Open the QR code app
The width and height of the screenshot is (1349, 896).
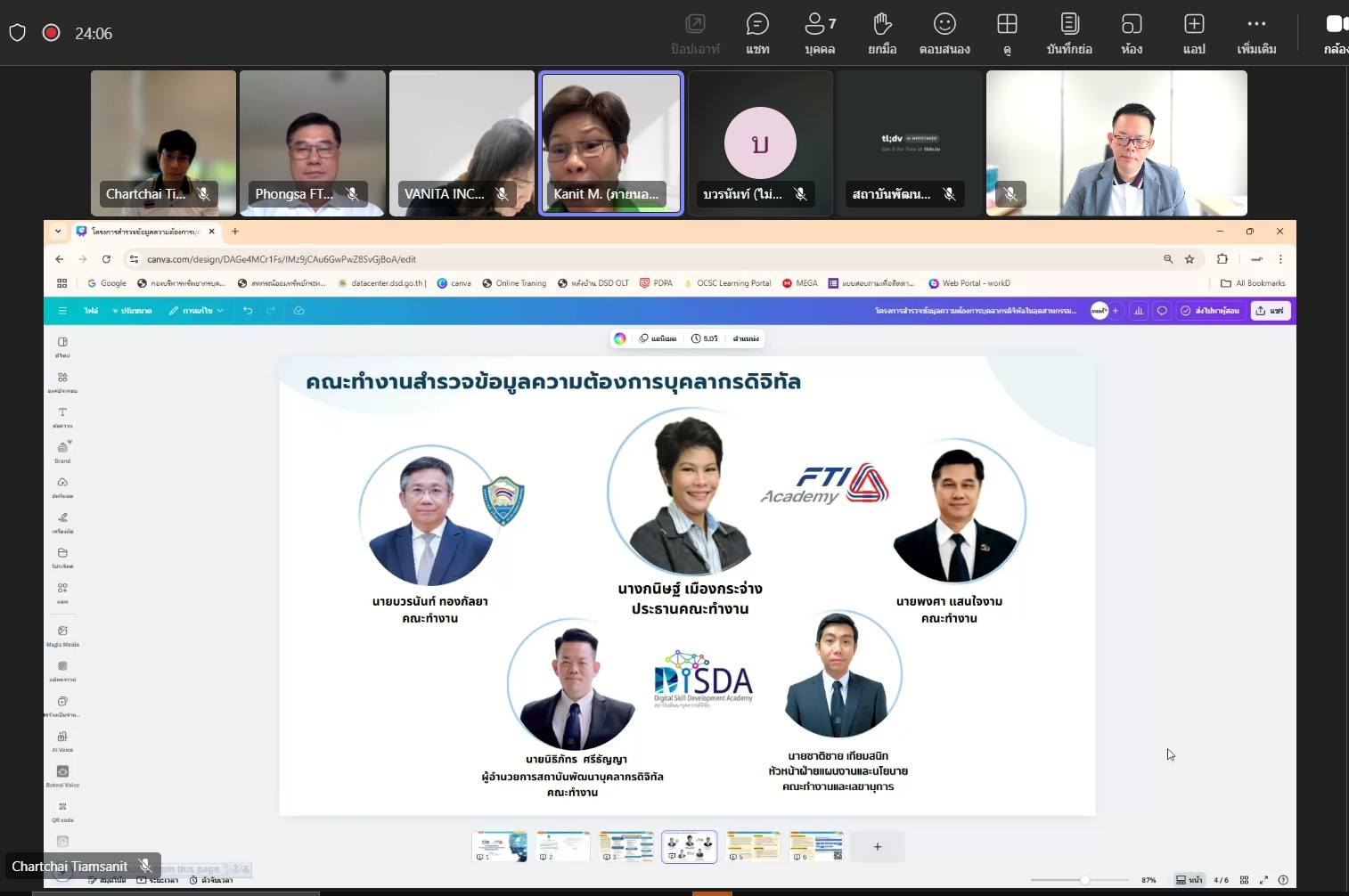click(x=62, y=810)
